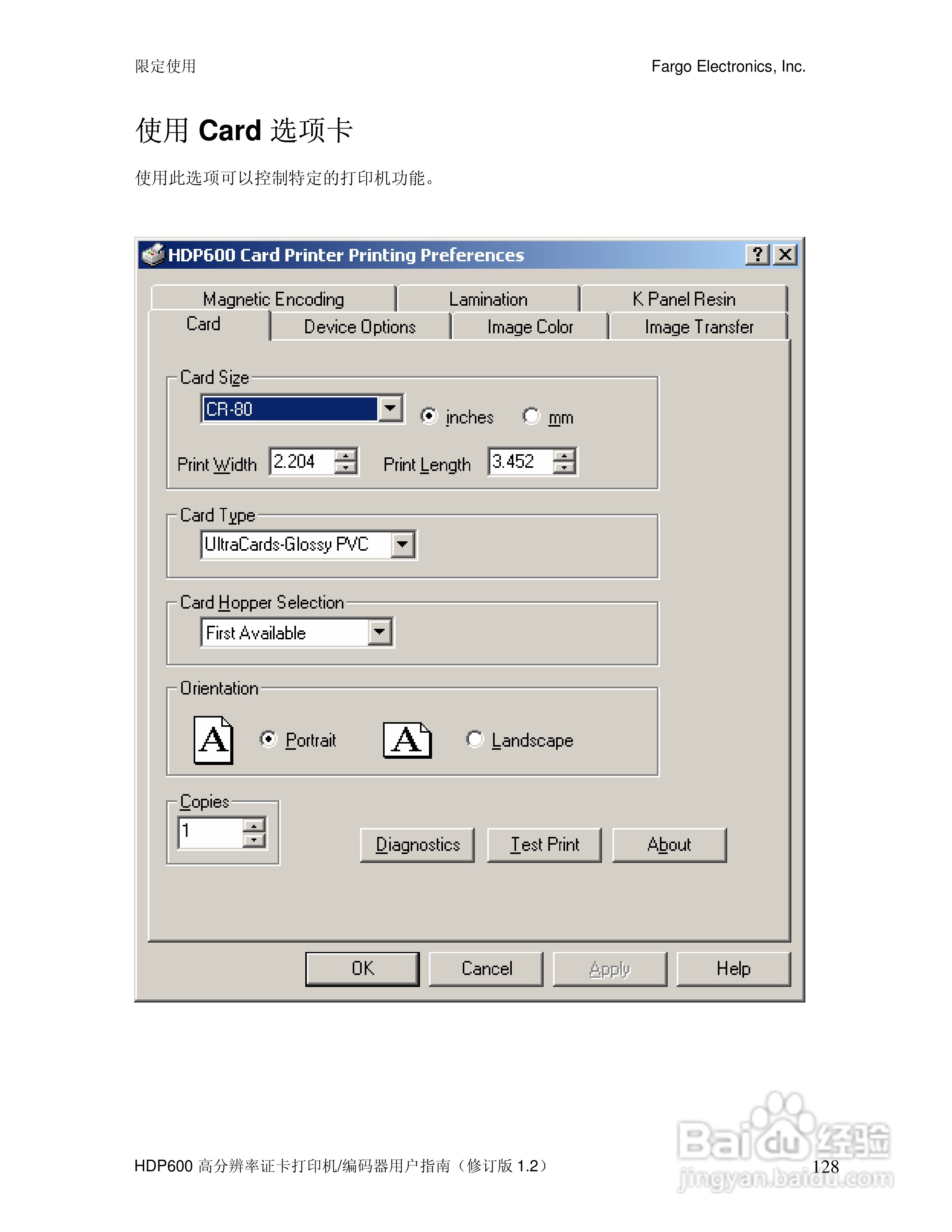Click the Diagnostics button
The width and height of the screenshot is (952, 1232).
[417, 844]
